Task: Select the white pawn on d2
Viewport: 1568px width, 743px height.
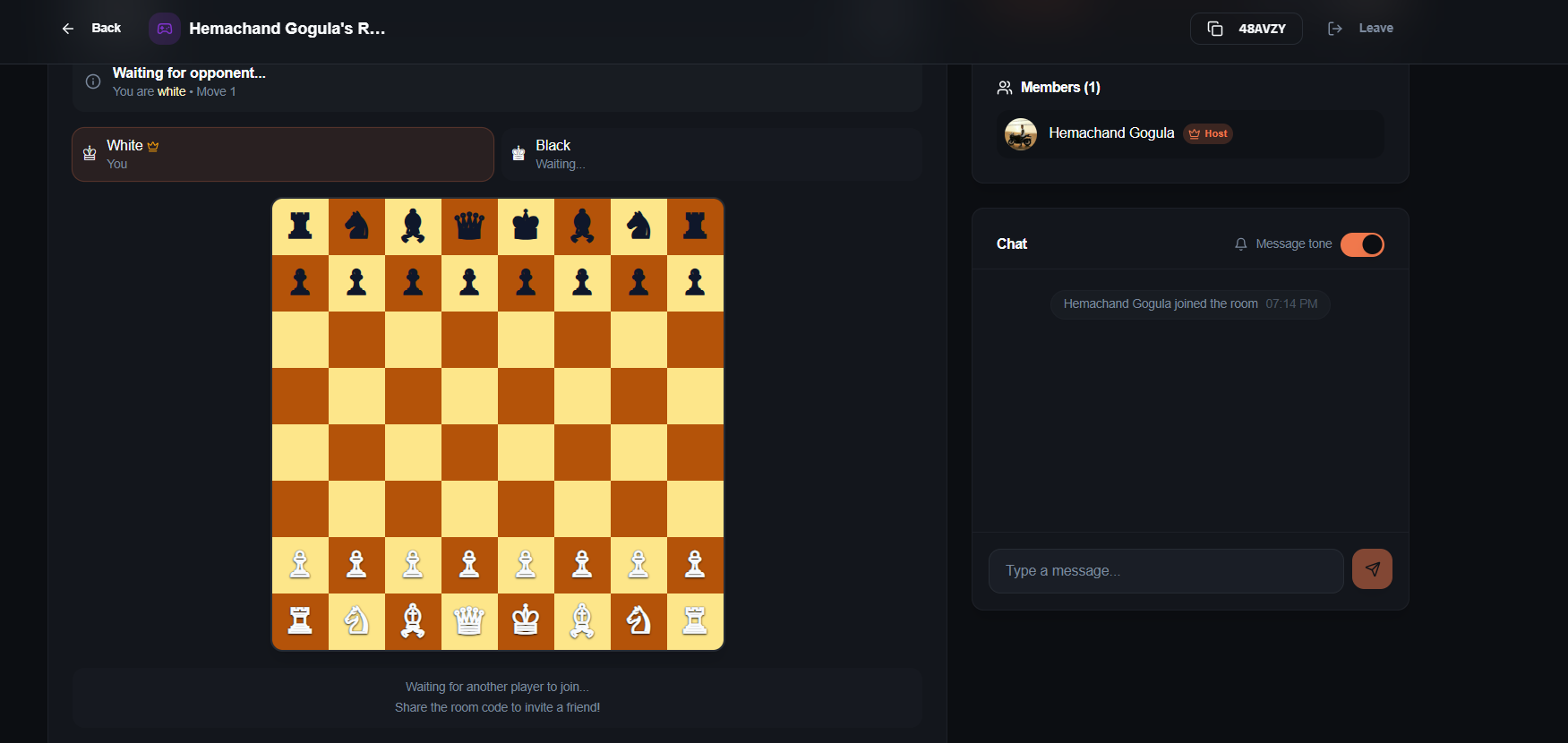Action: coord(469,565)
